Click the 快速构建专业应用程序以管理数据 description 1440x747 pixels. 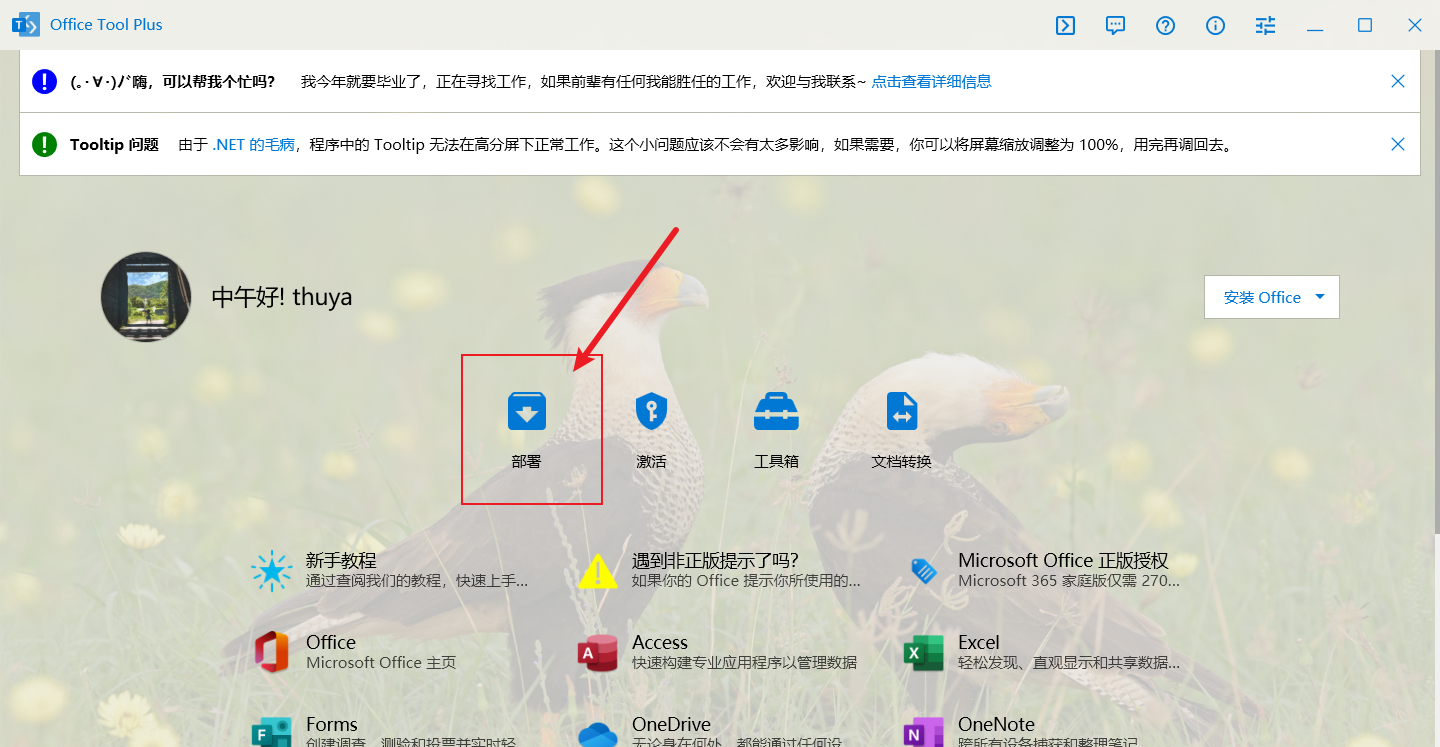coord(744,662)
